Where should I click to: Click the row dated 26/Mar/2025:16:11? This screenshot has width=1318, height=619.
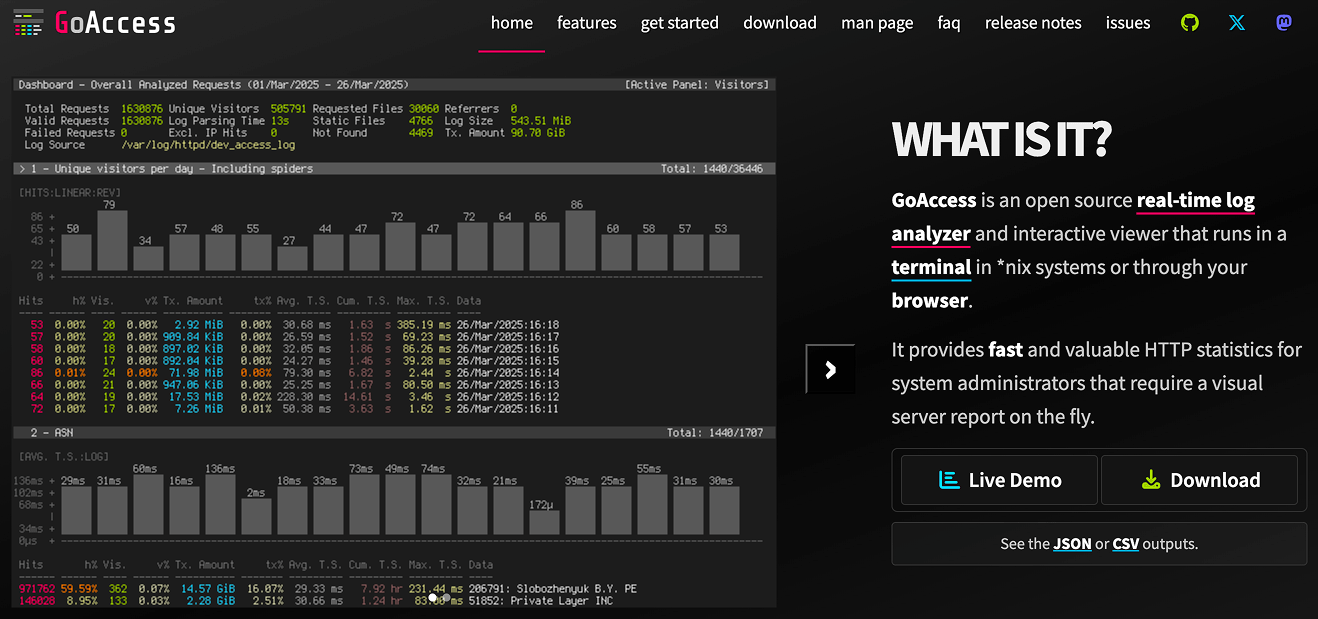click(x=290, y=409)
